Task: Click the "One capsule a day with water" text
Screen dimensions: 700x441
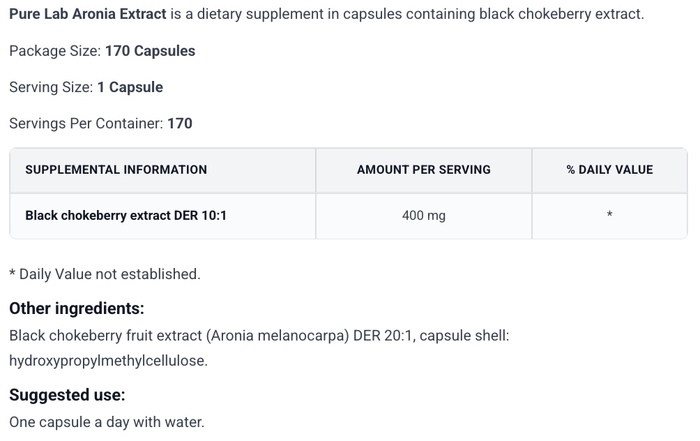Action: tap(106, 422)
